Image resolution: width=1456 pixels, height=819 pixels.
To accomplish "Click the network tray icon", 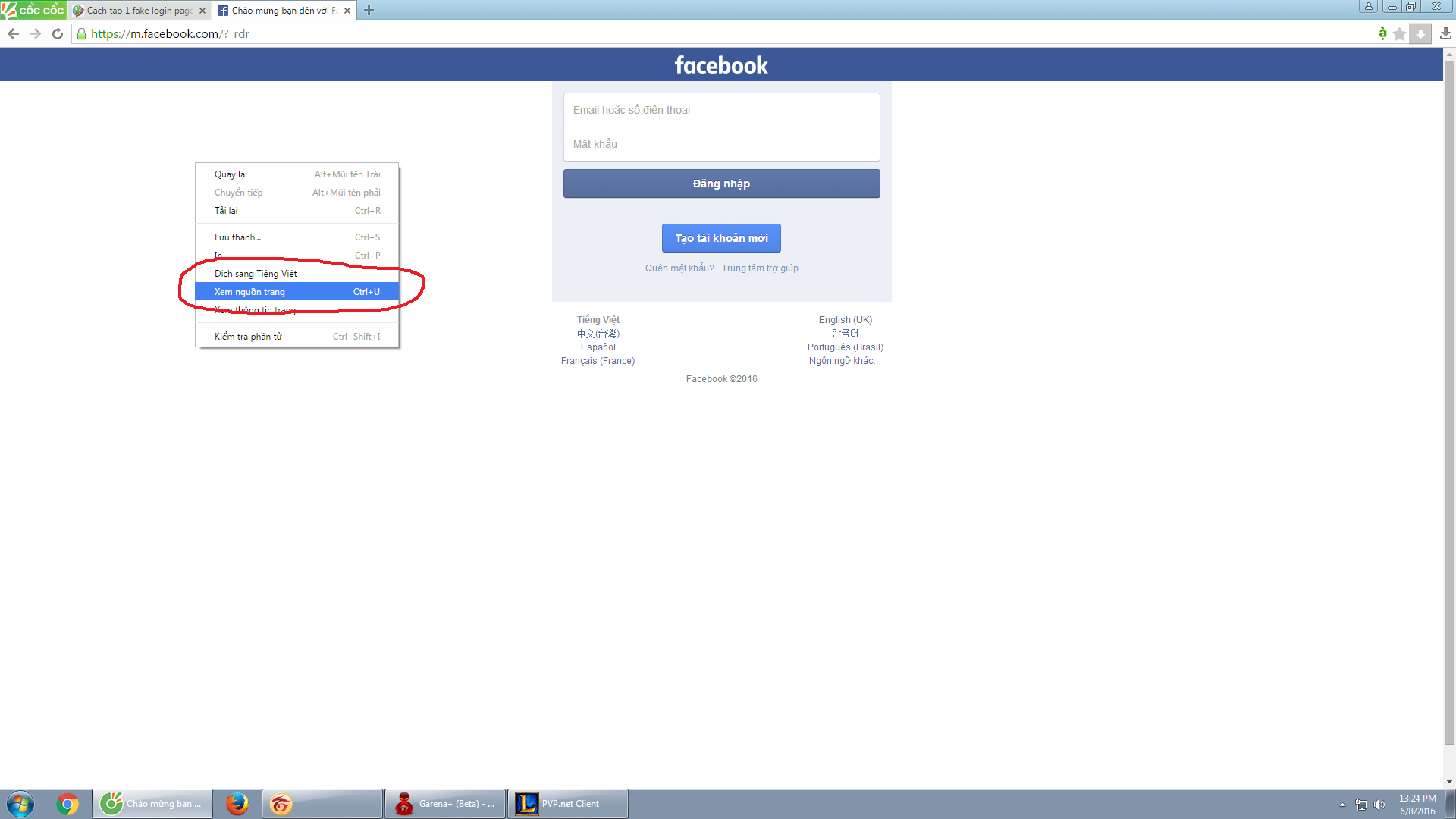I will 1361,805.
